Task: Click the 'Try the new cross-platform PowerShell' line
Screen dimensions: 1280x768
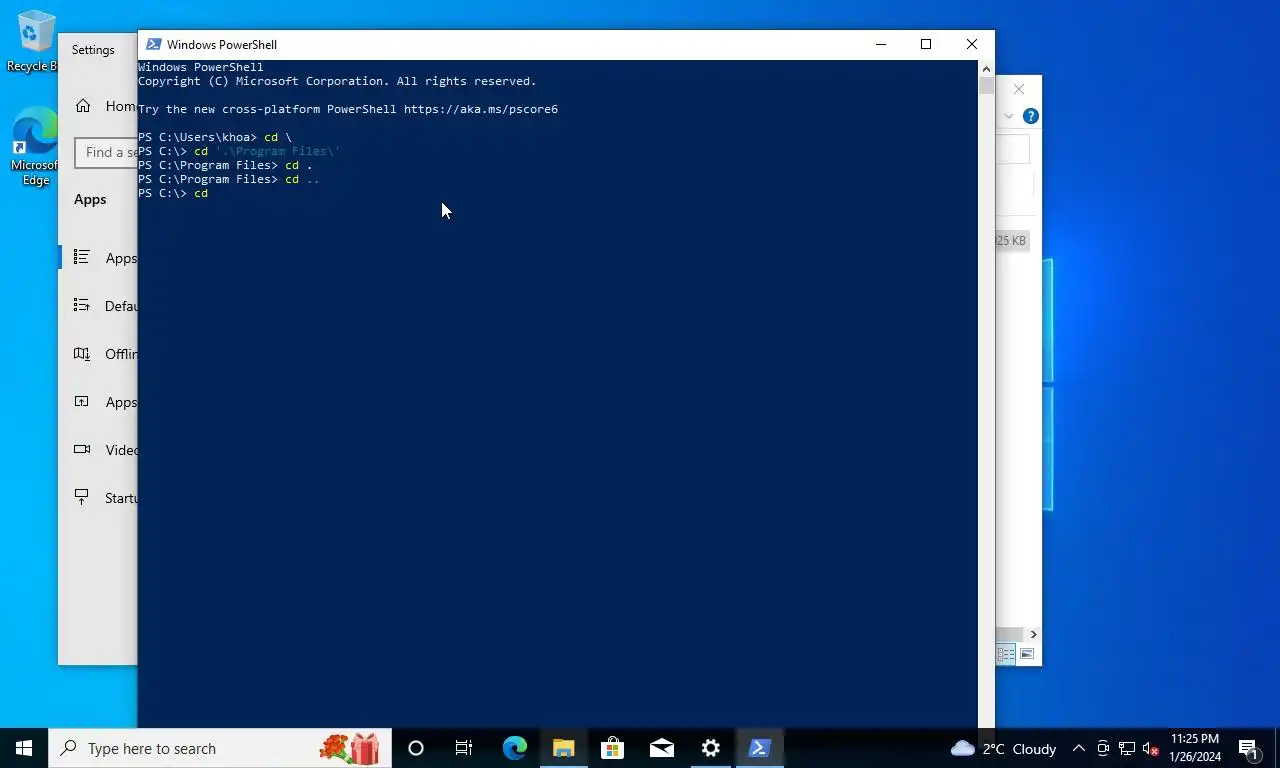Action: [x=348, y=109]
